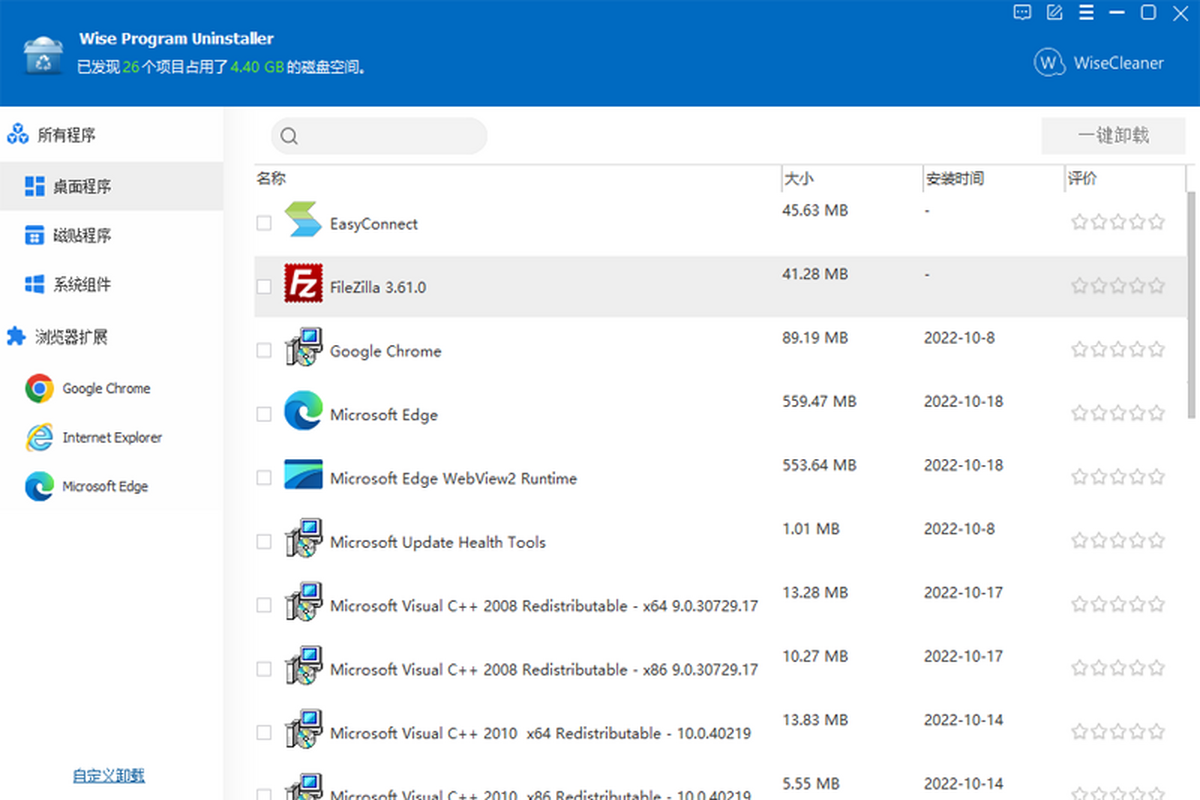This screenshot has height=800, width=1200.
Task: Open the 自定义卸载 link
Action: 109,775
